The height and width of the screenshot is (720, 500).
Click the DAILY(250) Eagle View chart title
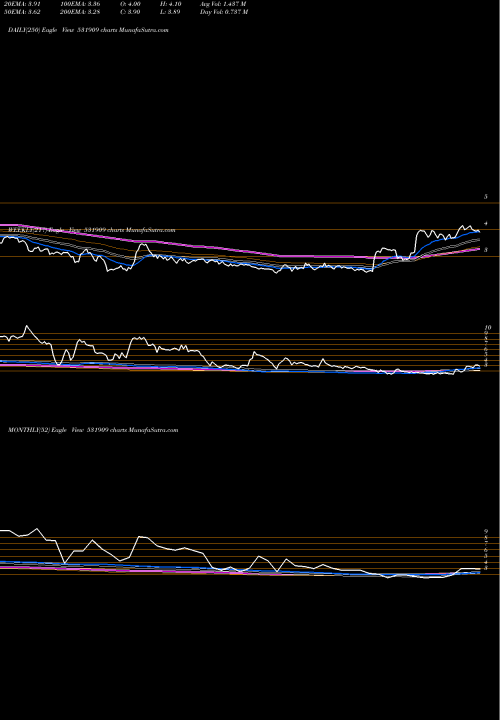(89, 30)
